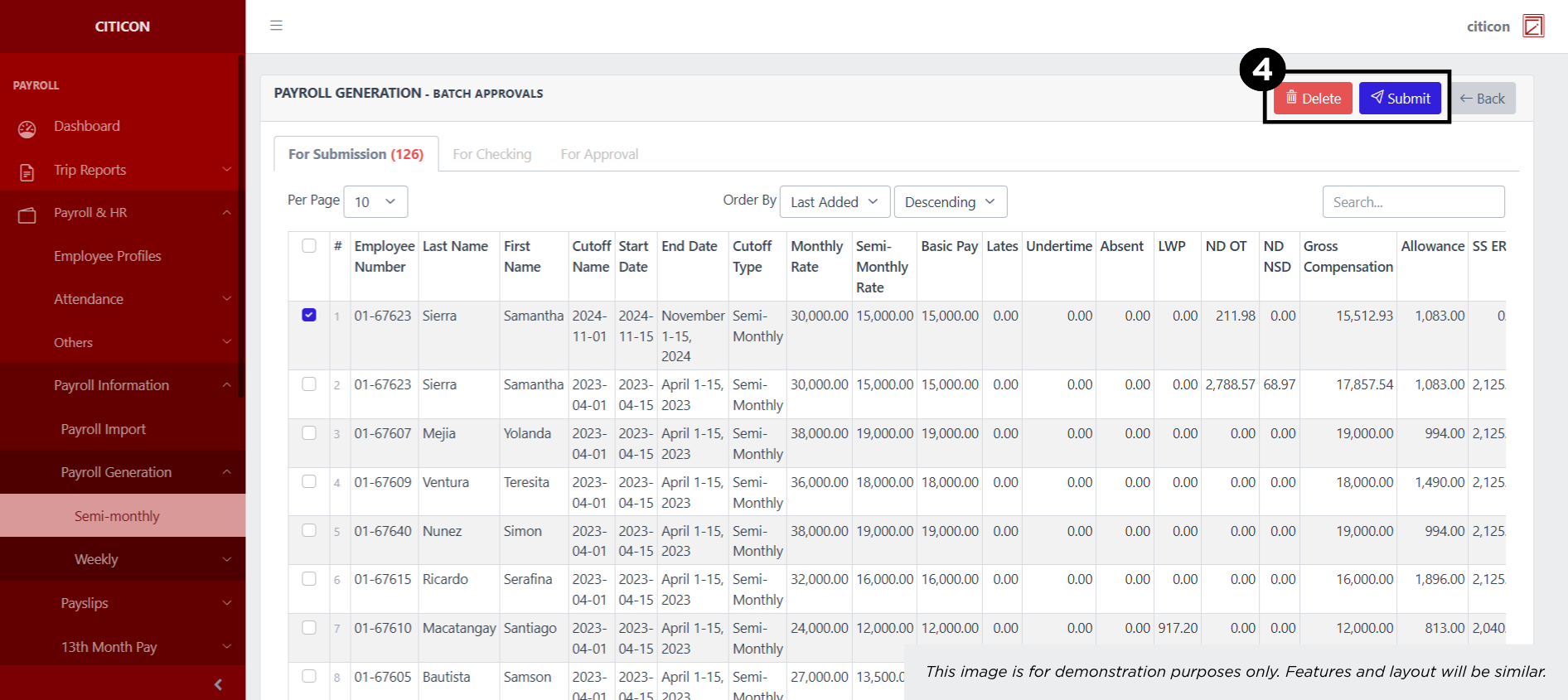Select the checkbox for Nunez Simon
The width and height of the screenshot is (1568, 700).
309,530
